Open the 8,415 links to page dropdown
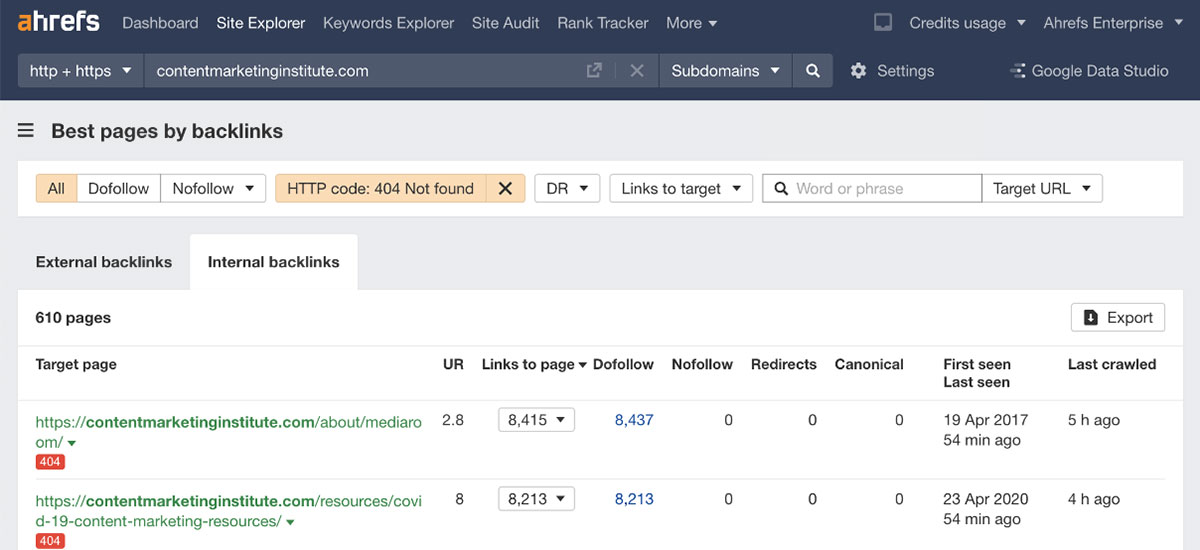Image resolution: width=1200 pixels, height=550 pixels. (536, 420)
